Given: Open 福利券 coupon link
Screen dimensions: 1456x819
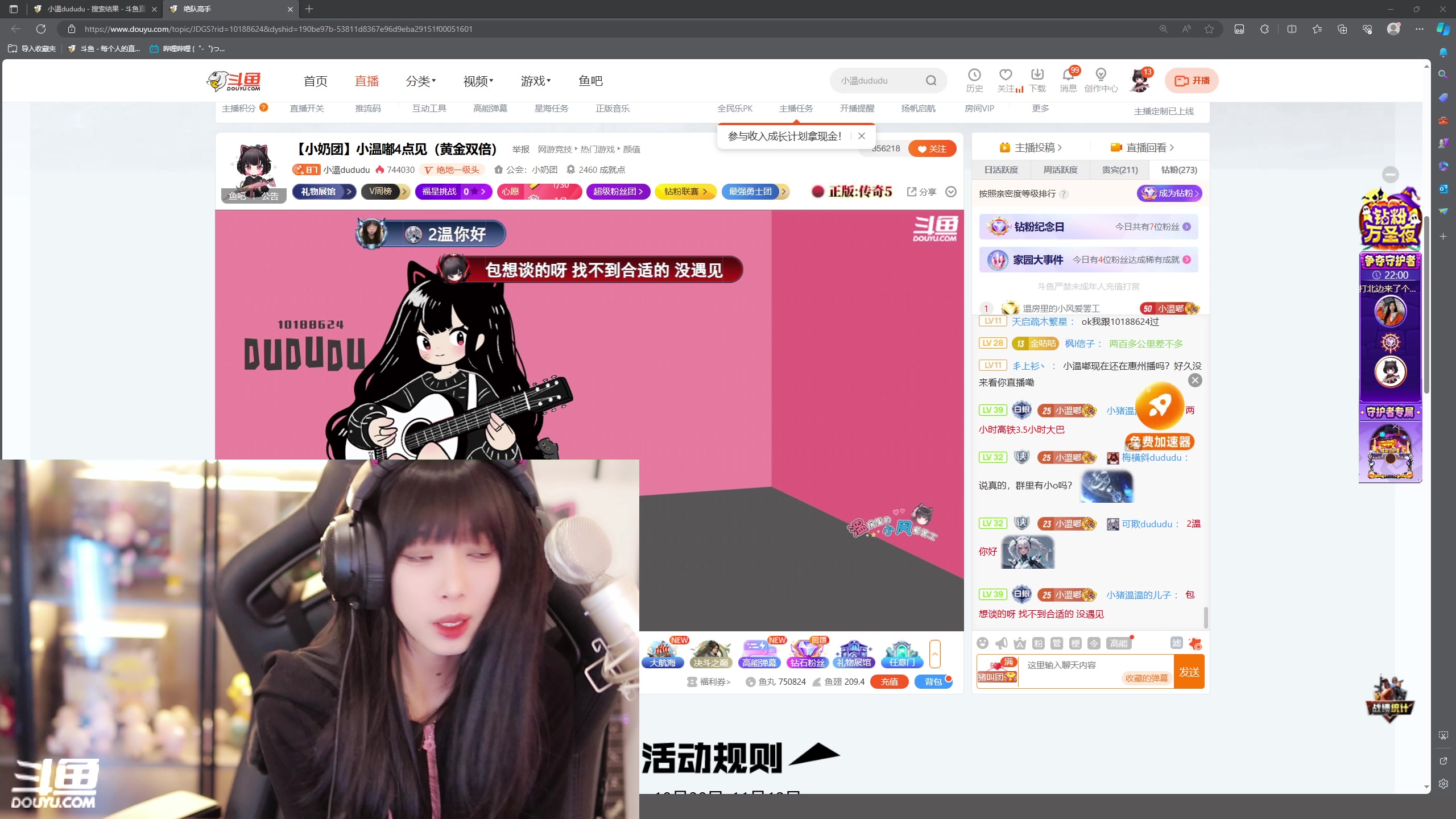Looking at the screenshot, I should (709, 681).
